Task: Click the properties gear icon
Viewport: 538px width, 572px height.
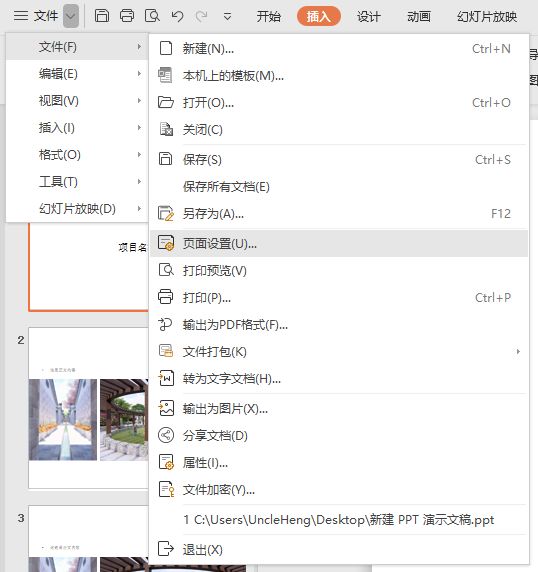Action: pos(166,462)
